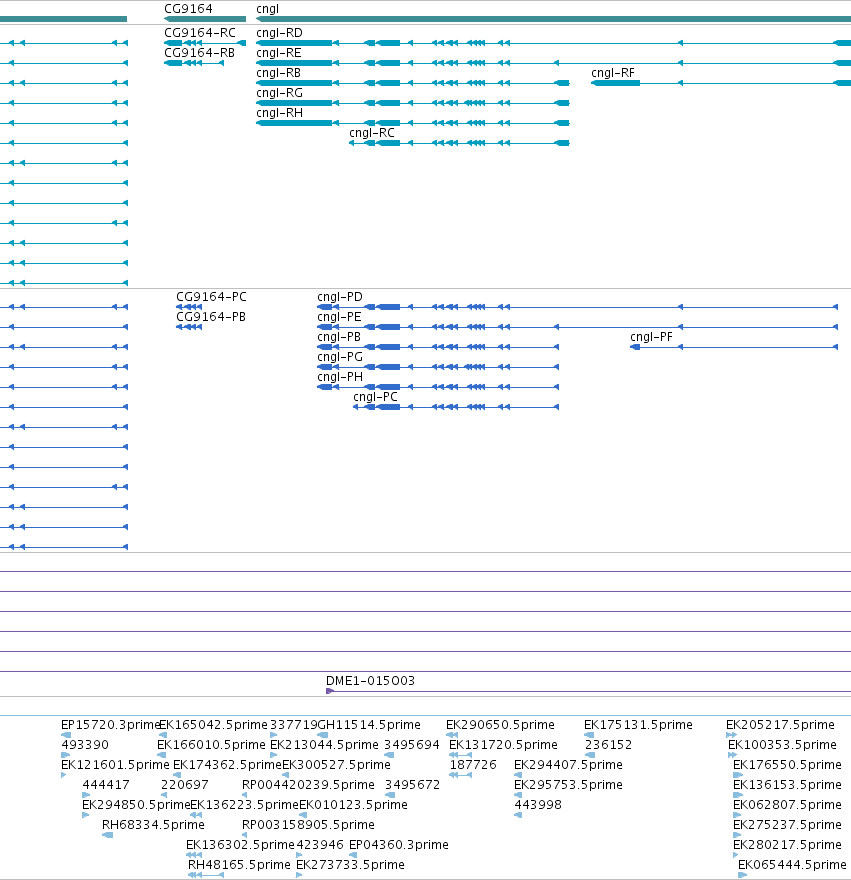Select the CG9164-PC protein label
The image size is (851, 880).
pos(211,296)
